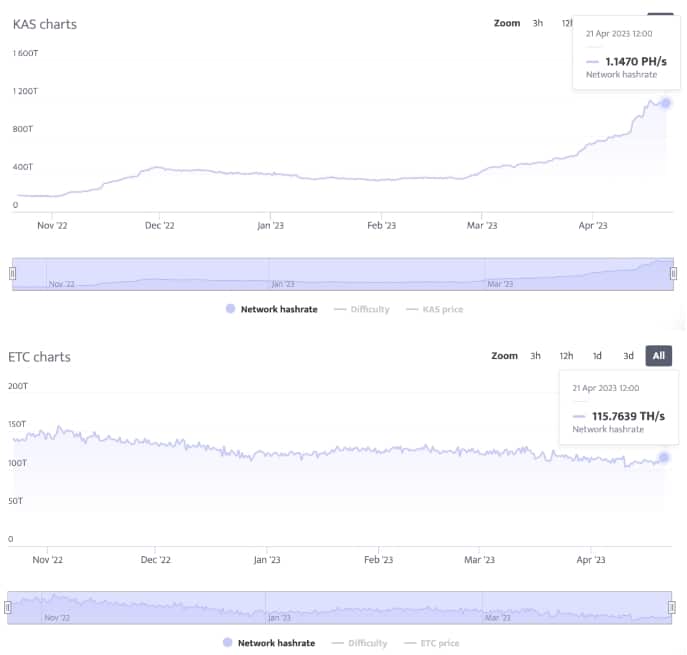Toggle ETC price series in legend
Screen dimensions: 687x655
pyautogui.click(x=432, y=643)
